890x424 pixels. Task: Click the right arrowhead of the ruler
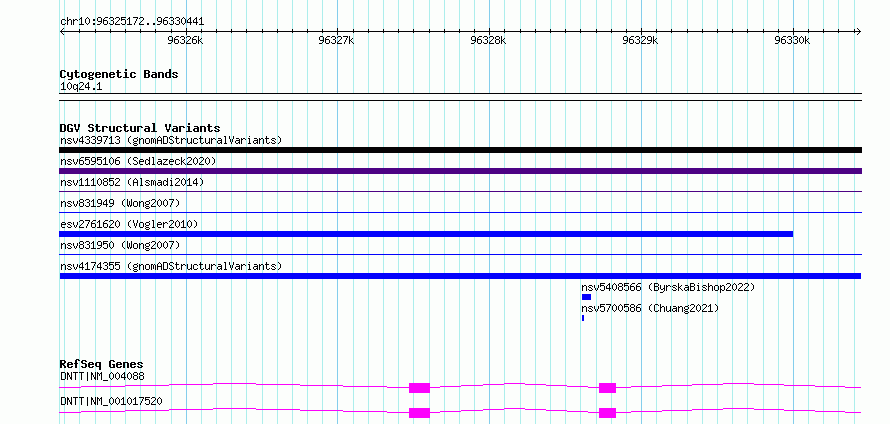point(858,32)
